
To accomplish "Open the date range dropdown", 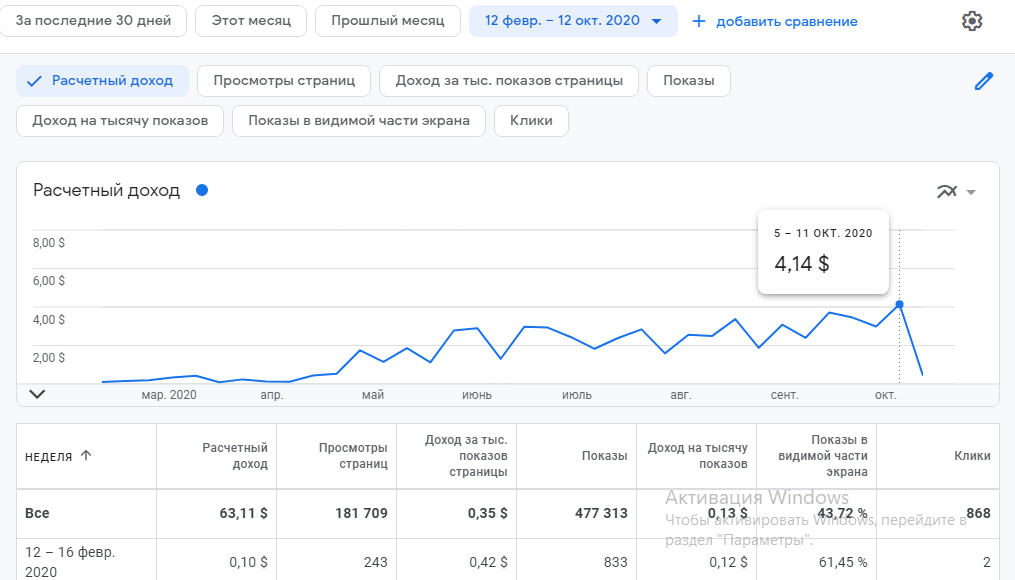I will tap(572, 21).
